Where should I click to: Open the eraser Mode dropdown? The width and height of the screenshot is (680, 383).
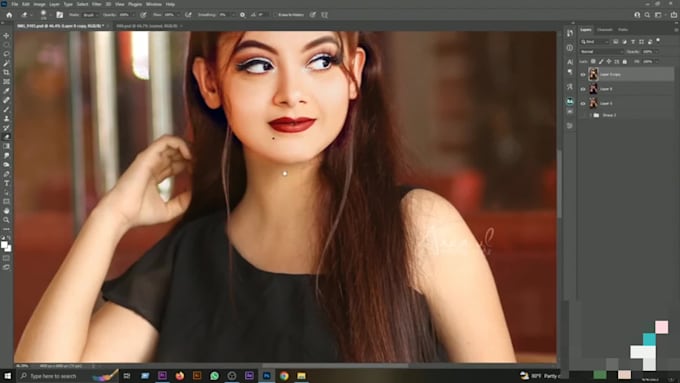coord(91,15)
